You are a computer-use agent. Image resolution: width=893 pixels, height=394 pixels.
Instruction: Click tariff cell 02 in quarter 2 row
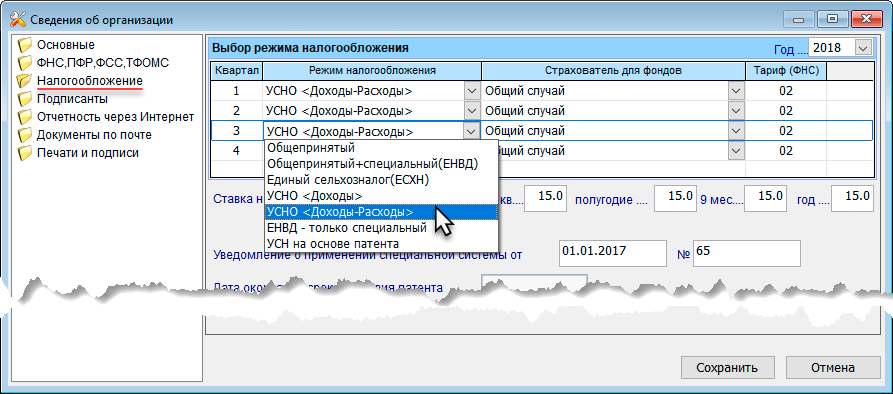pos(786,111)
